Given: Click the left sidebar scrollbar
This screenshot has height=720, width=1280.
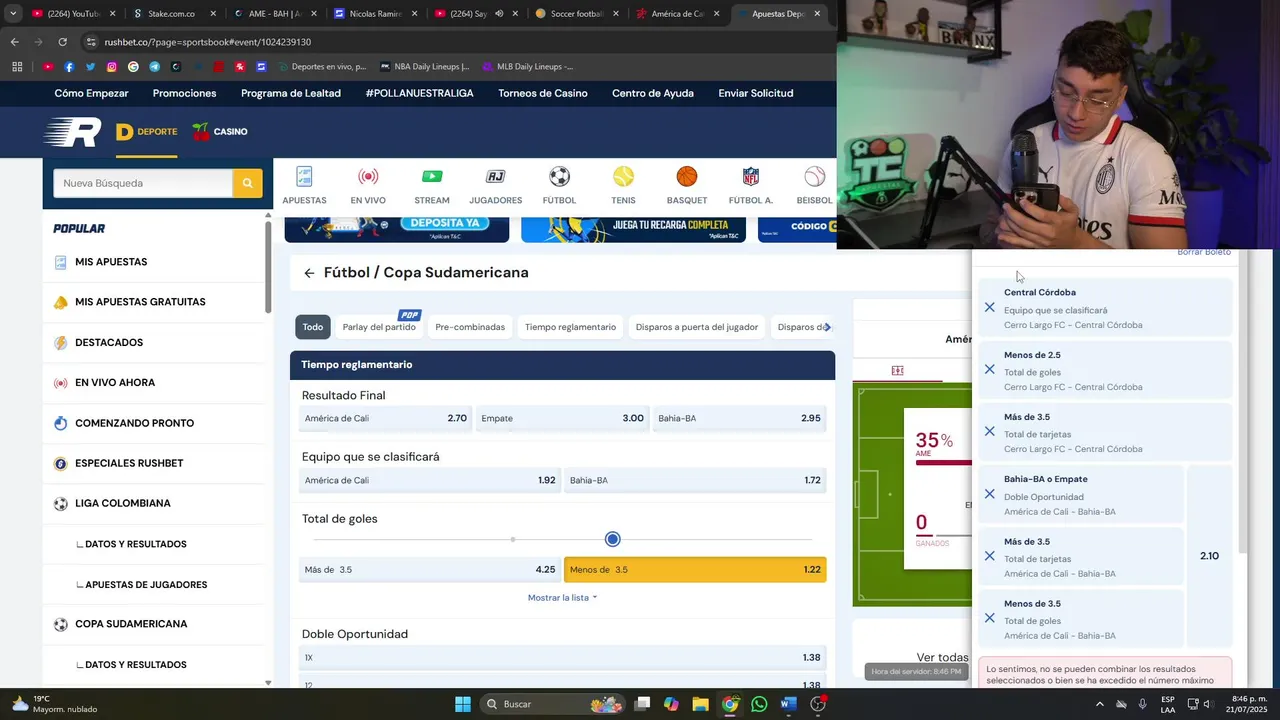Looking at the screenshot, I should pyautogui.click(x=268, y=265).
